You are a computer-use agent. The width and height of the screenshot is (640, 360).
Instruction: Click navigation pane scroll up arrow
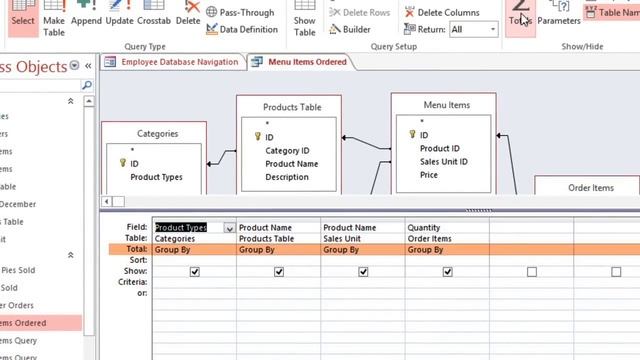click(89, 101)
